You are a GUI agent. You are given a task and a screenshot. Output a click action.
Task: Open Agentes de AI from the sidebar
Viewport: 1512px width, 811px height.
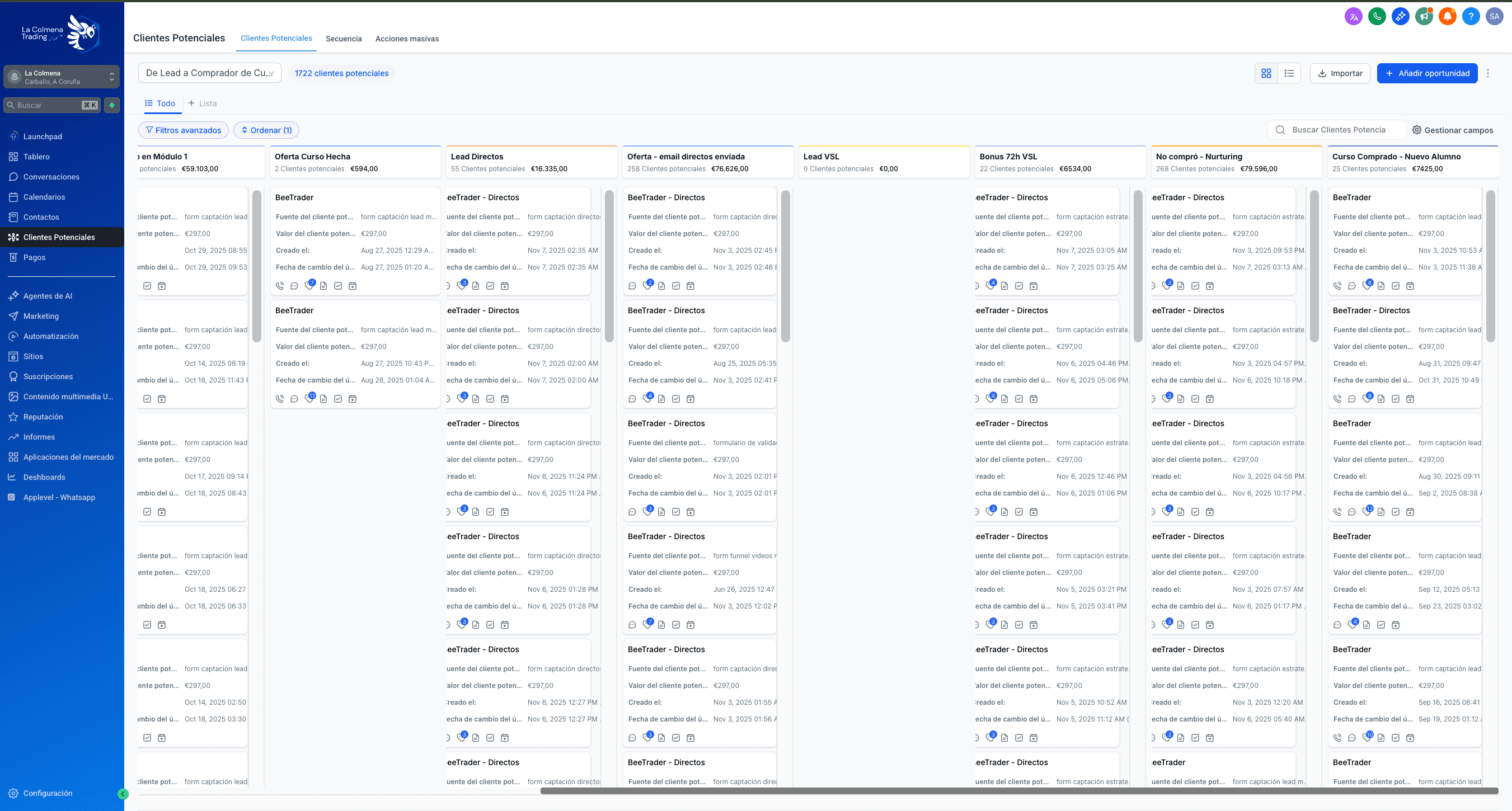point(48,296)
